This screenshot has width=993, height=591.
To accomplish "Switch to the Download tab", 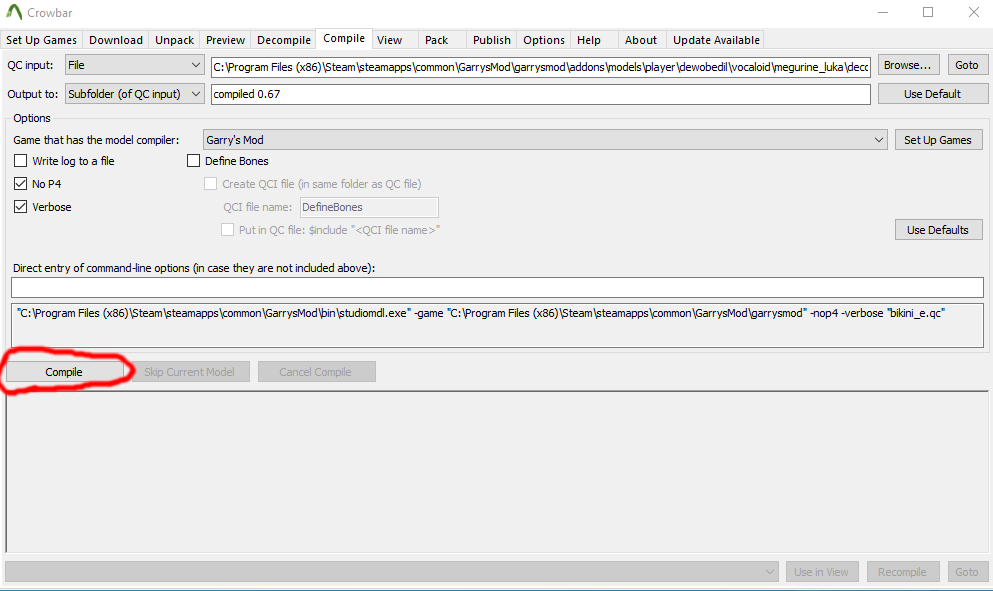I will coord(116,40).
